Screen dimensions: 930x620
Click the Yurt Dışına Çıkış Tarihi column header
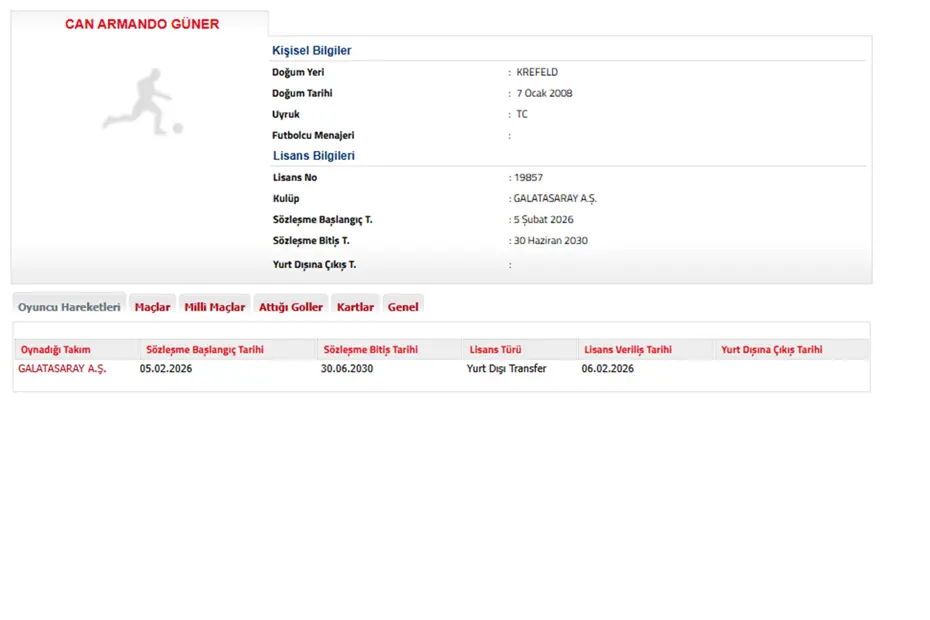tap(772, 350)
